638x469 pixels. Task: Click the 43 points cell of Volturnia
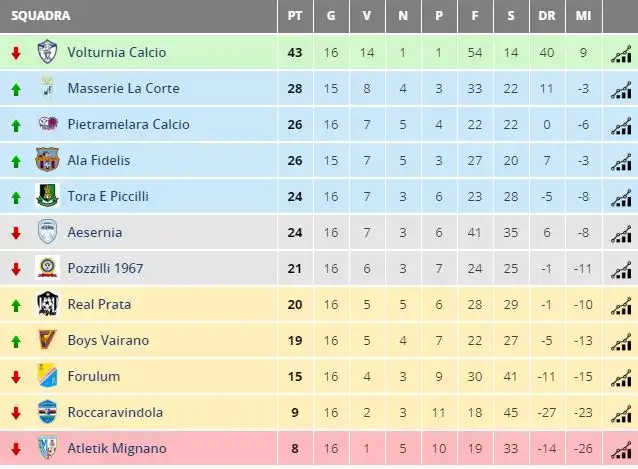click(x=295, y=52)
